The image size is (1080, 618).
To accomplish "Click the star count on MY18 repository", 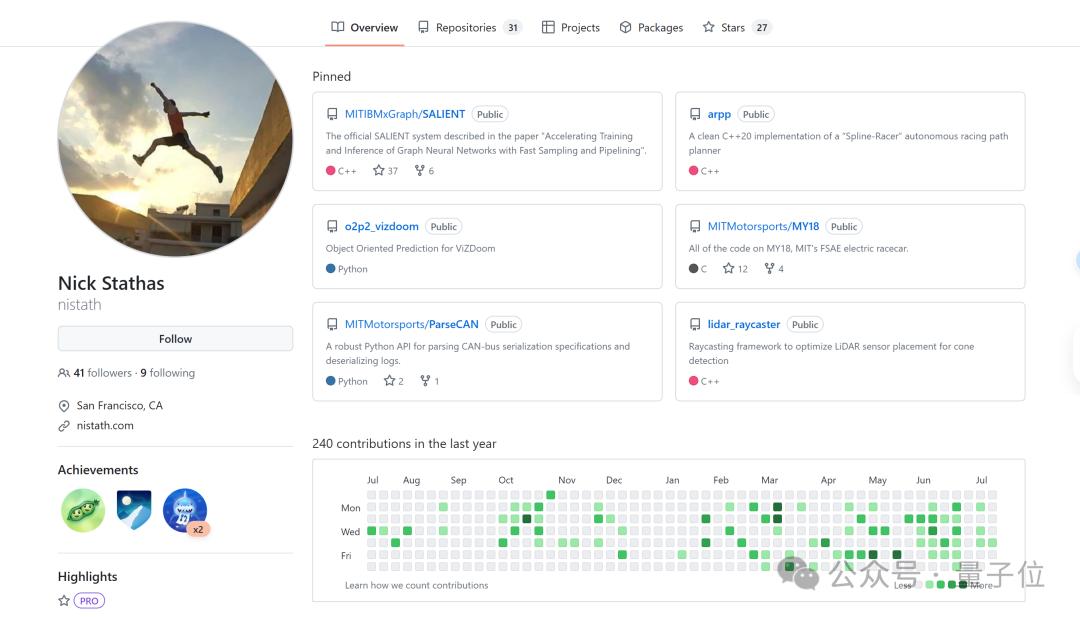I will click(735, 269).
